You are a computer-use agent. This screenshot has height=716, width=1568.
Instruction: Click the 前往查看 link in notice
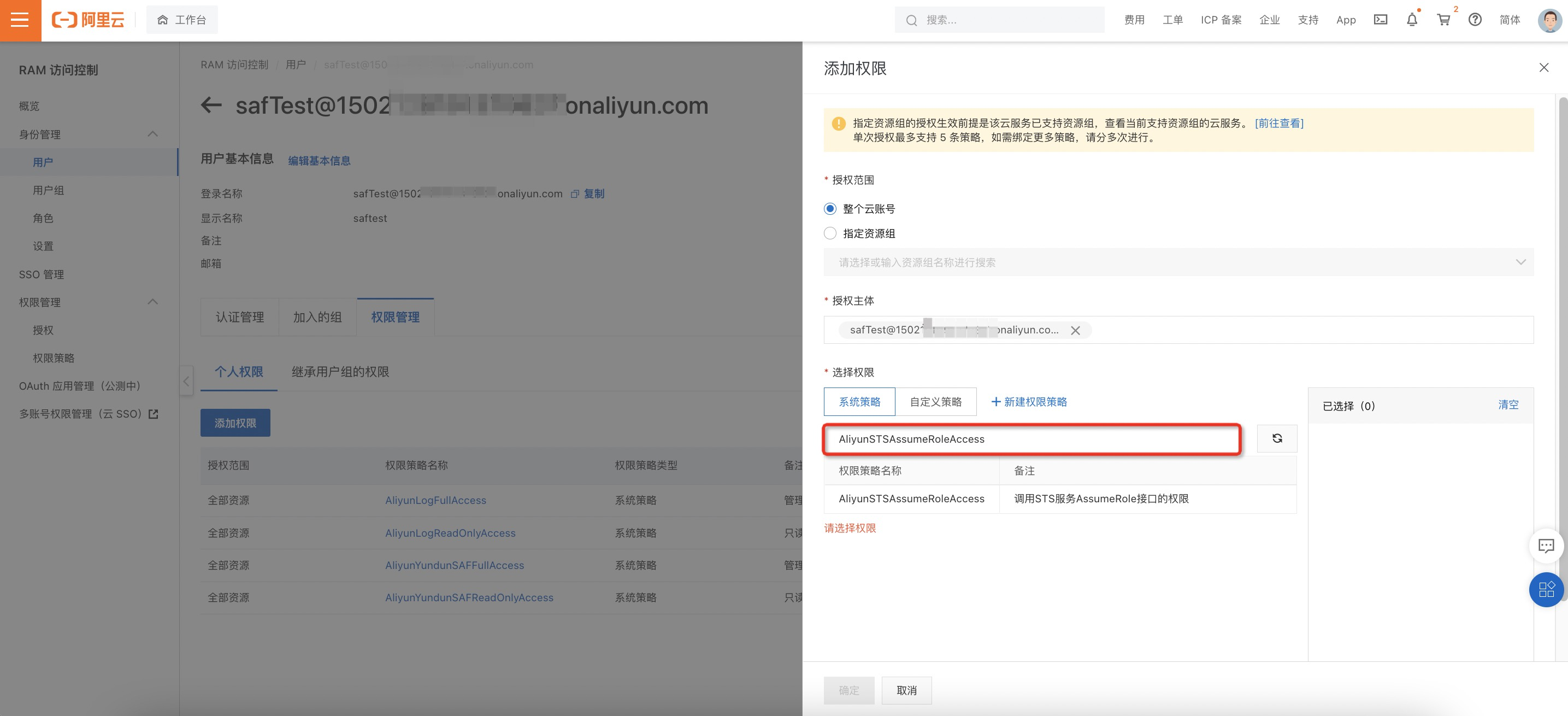(1279, 123)
